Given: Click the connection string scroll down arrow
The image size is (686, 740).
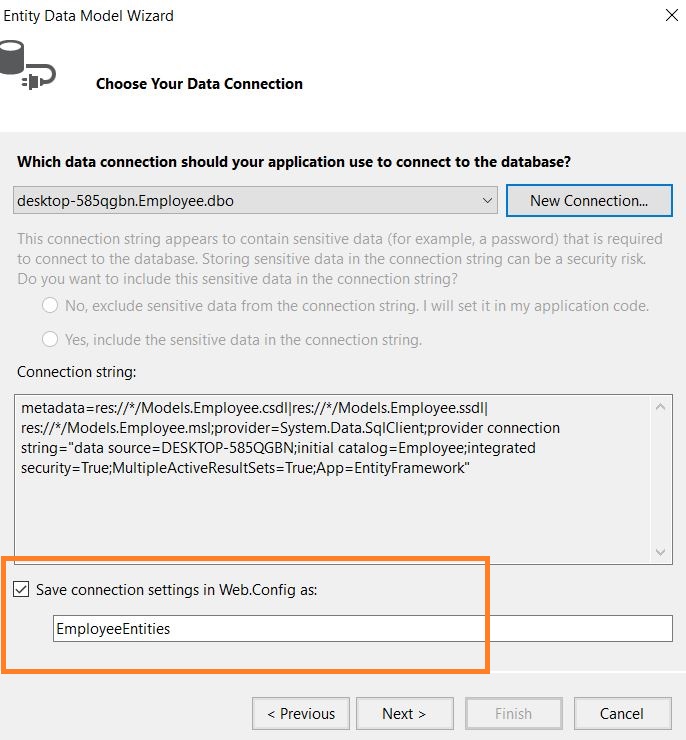Looking at the screenshot, I should [661, 551].
